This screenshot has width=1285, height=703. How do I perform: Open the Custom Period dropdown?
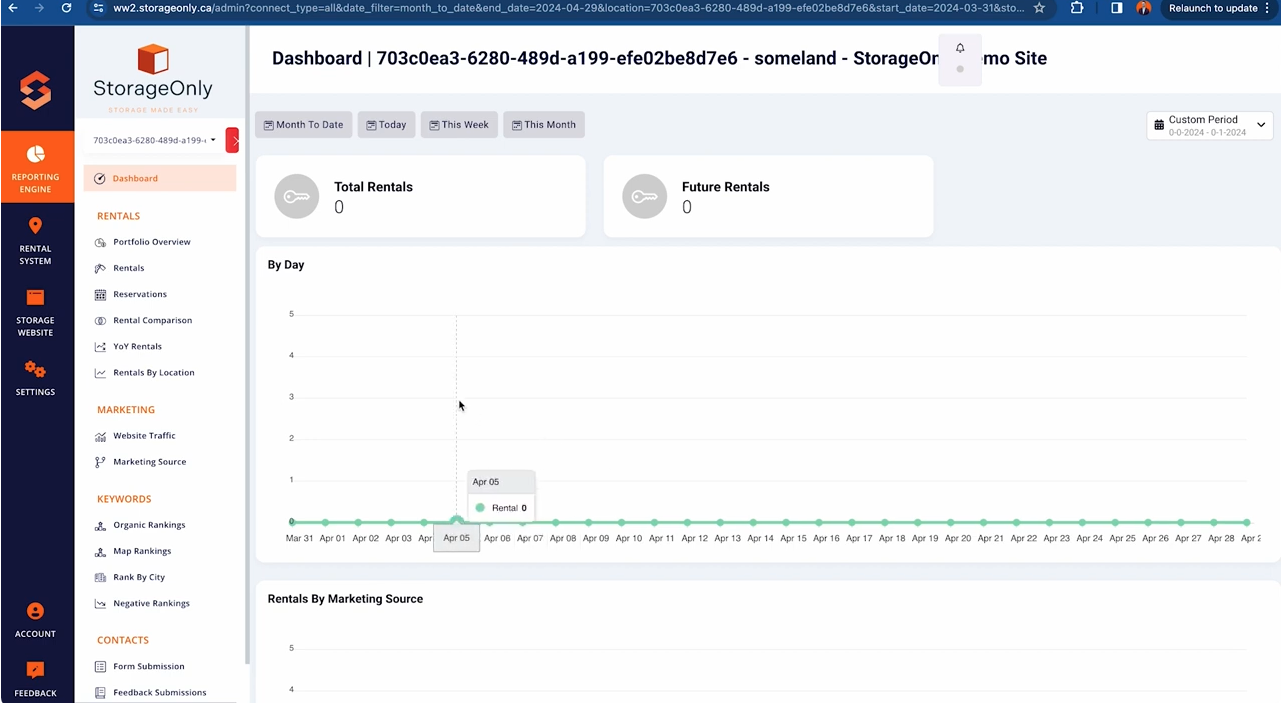tap(1209, 125)
